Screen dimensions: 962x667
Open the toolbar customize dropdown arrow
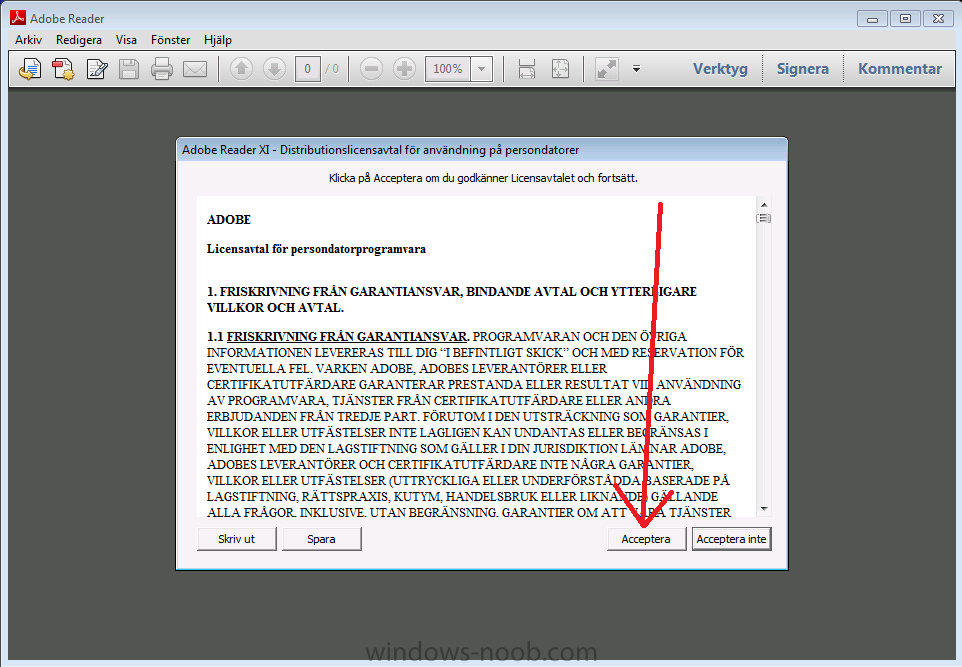coord(636,69)
